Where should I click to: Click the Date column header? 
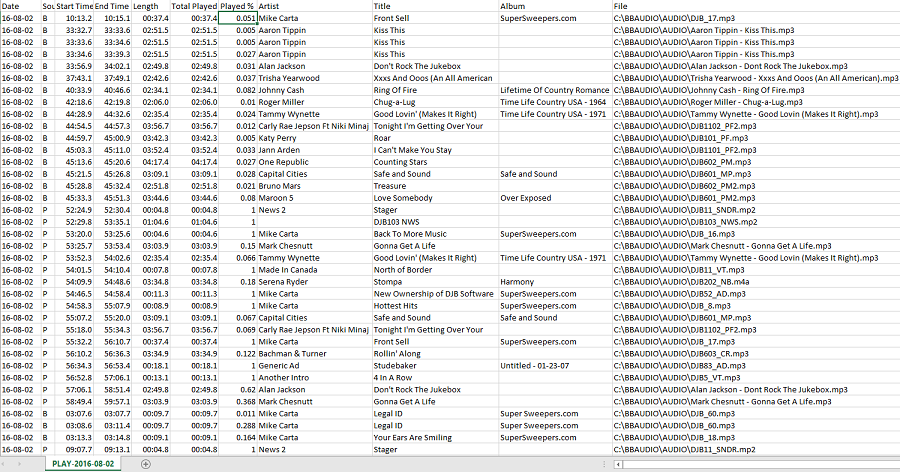[20, 6]
